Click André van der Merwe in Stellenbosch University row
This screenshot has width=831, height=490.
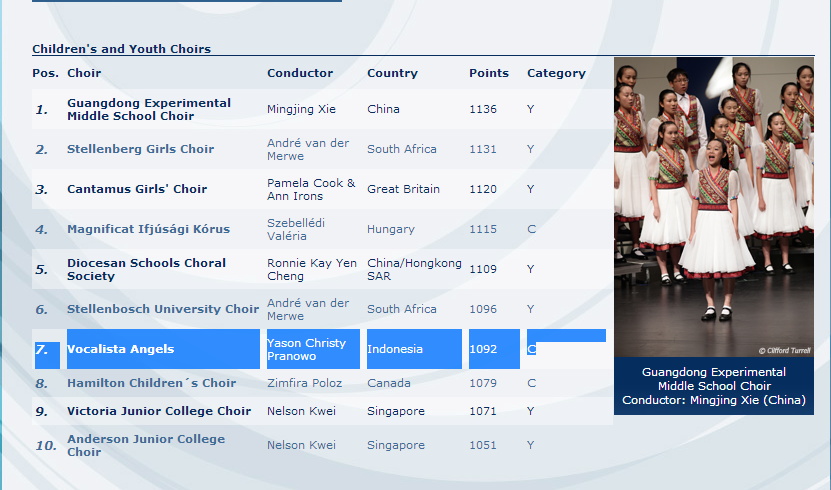point(308,309)
